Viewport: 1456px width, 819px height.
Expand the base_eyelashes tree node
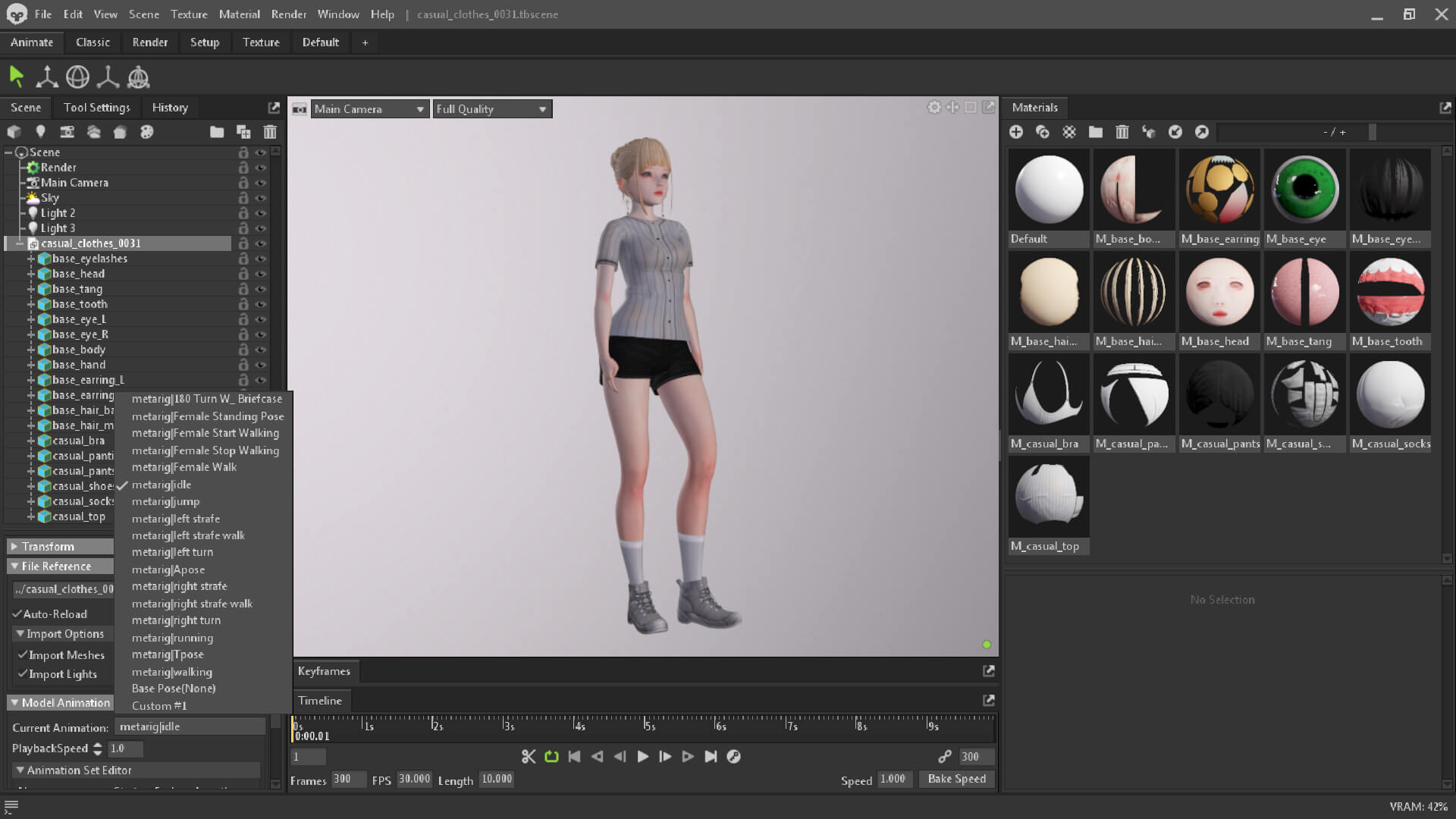coord(31,259)
